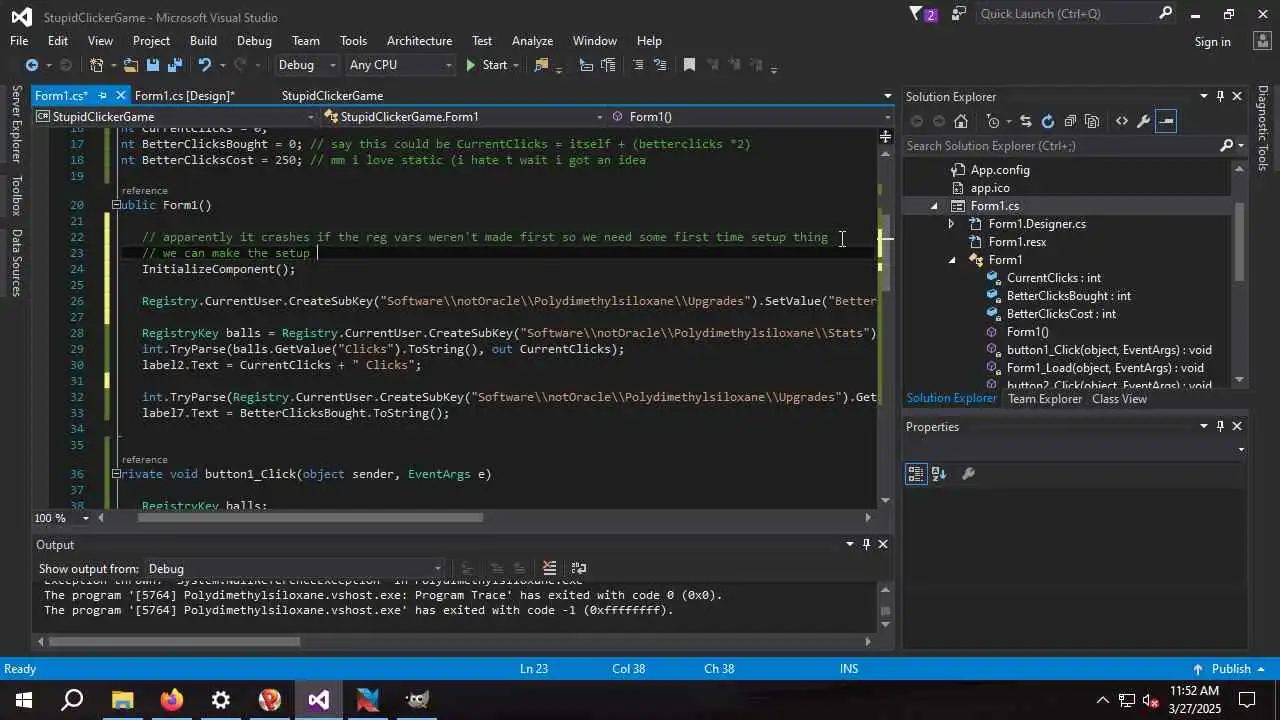This screenshot has height=720, width=1280.
Task: Collapse the Form1.cs tree node
Action: 934,206
